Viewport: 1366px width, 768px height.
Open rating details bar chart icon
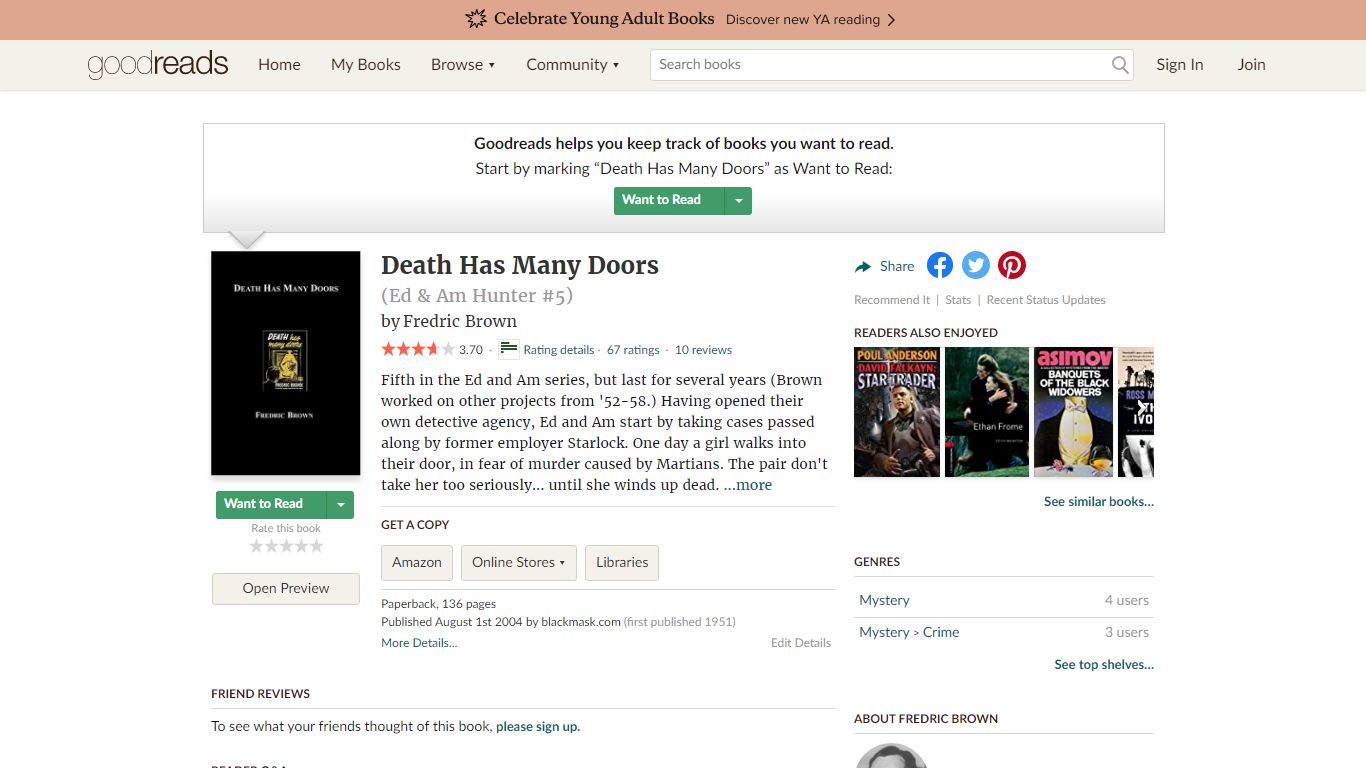(x=509, y=349)
